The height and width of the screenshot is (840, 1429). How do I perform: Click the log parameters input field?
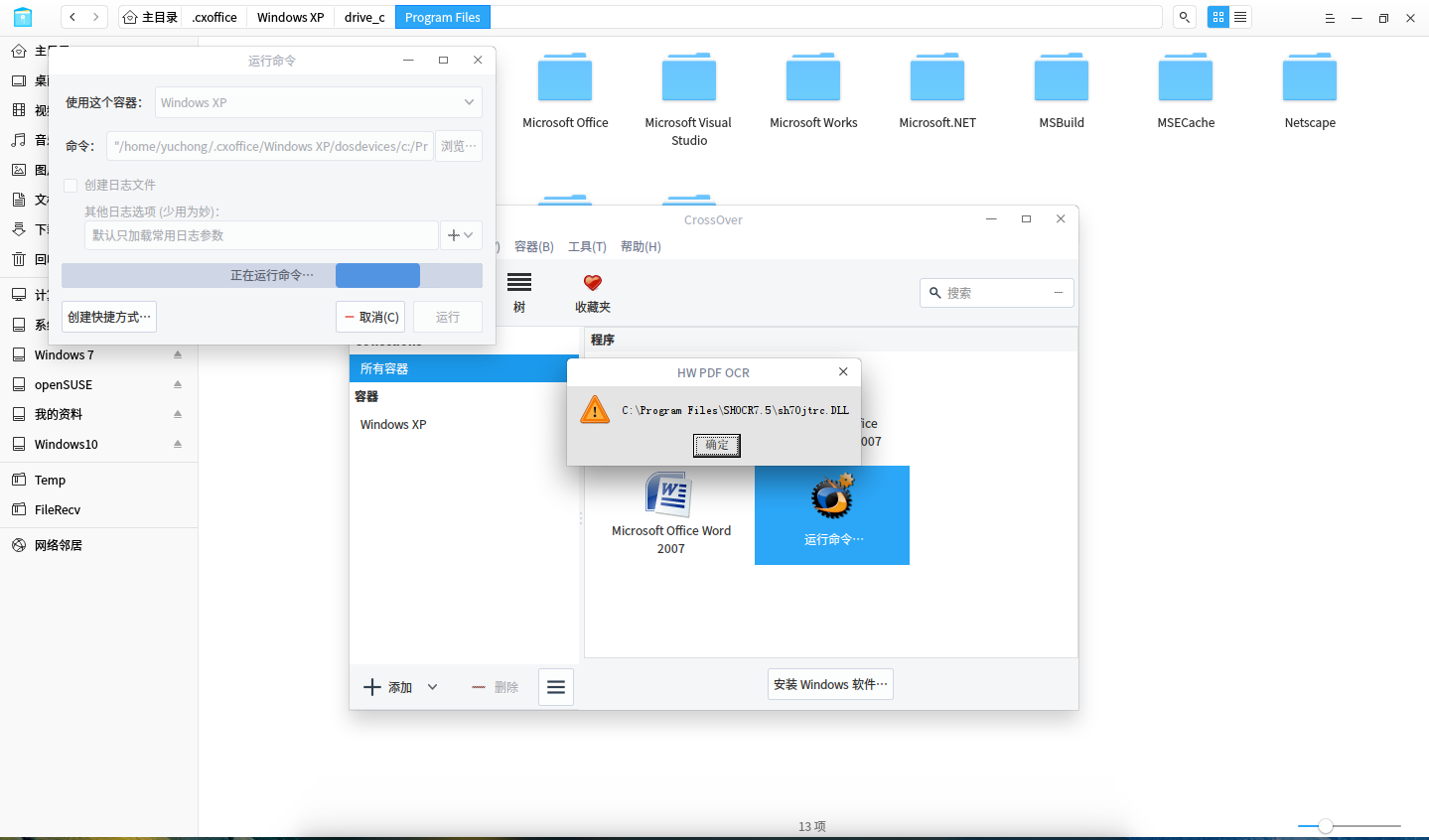tap(261, 235)
